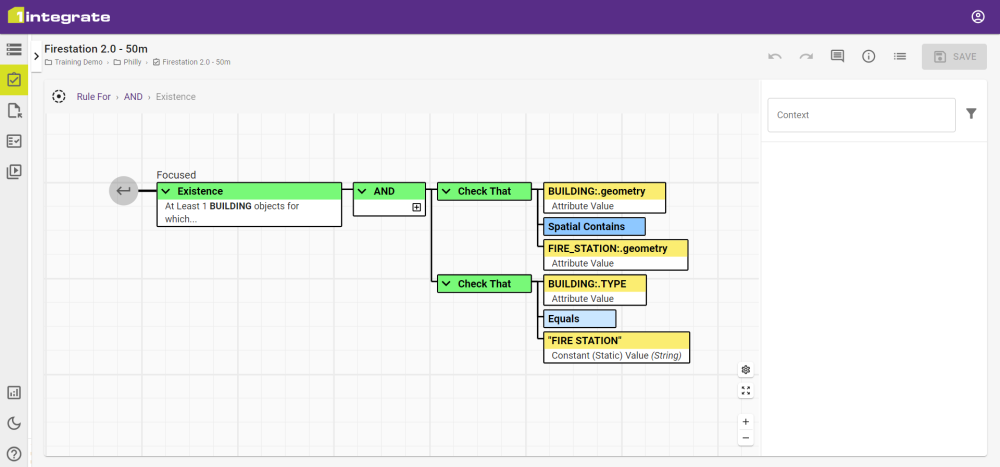Screen dimensions: 1000x467
Task: Click the redo arrow in toolbar
Action: click(x=806, y=57)
